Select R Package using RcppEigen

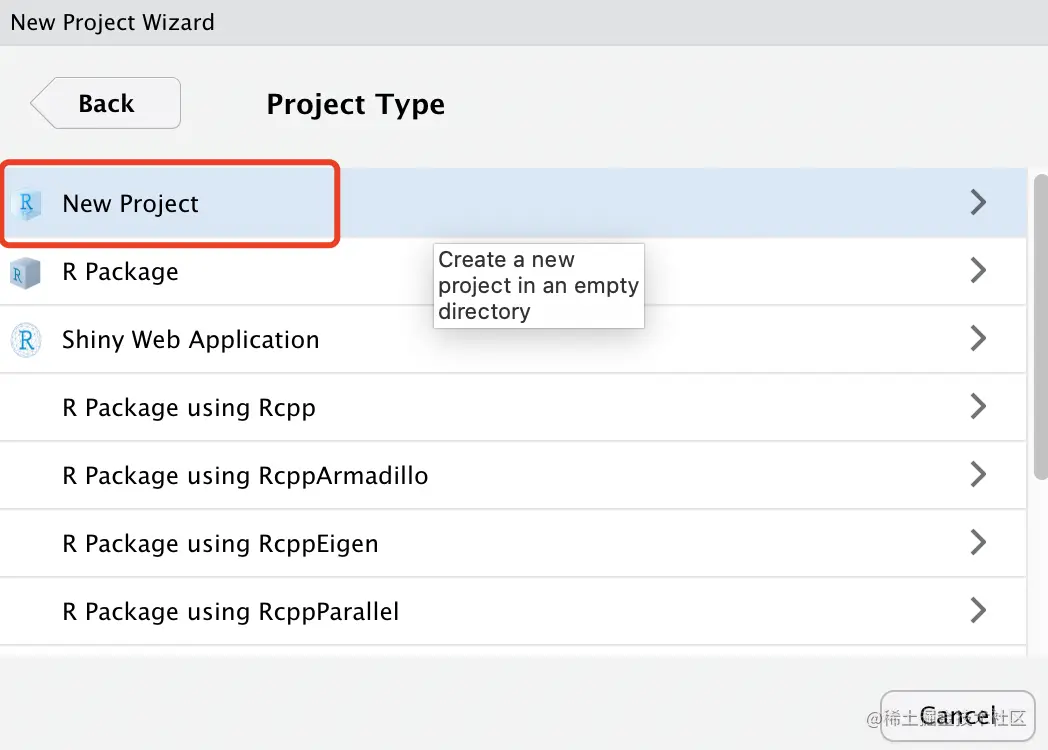coord(220,544)
